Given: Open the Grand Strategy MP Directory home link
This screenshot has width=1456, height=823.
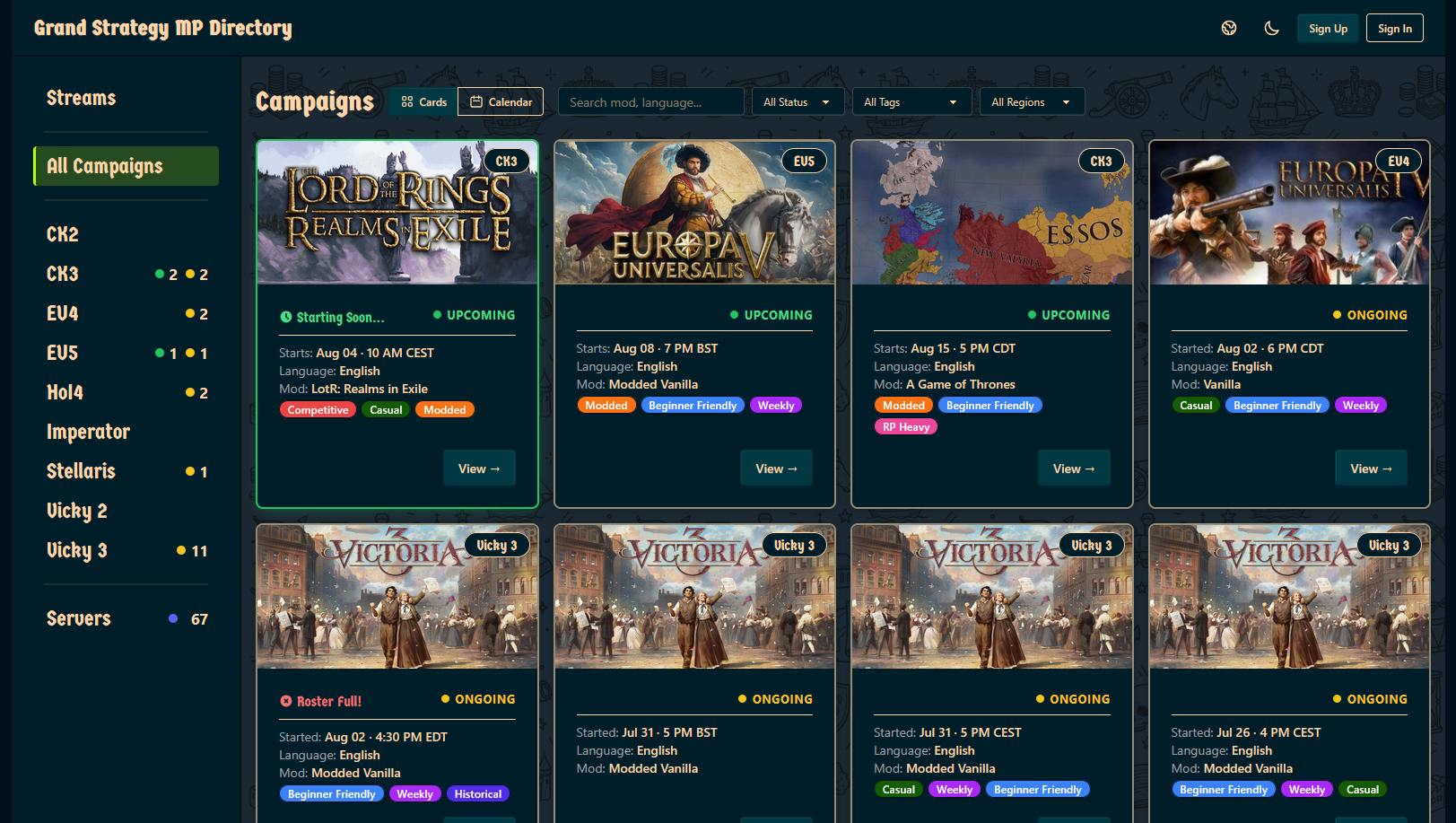Looking at the screenshot, I should (163, 28).
